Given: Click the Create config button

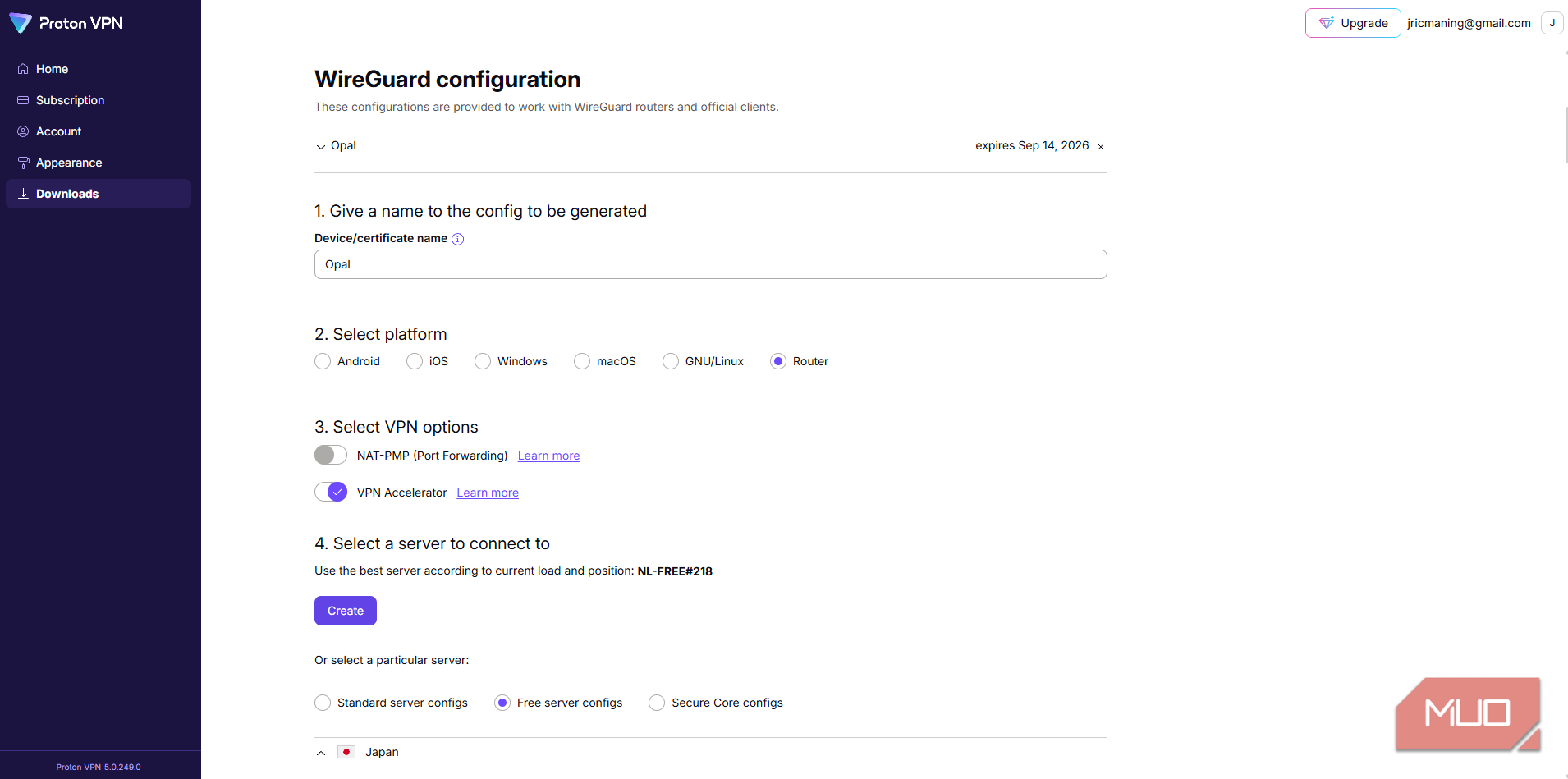Looking at the screenshot, I should (346, 611).
